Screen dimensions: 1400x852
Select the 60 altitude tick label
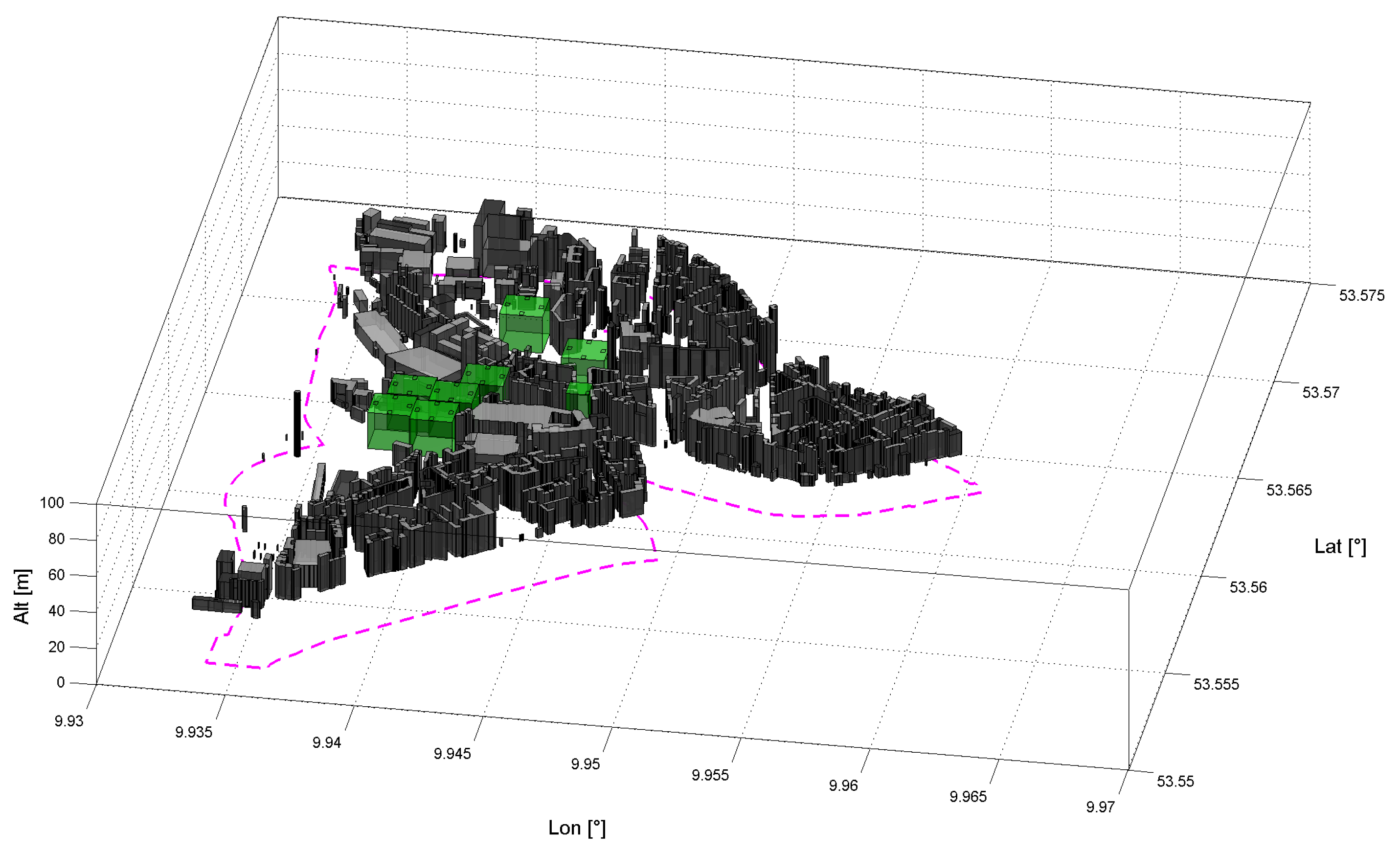coord(56,575)
